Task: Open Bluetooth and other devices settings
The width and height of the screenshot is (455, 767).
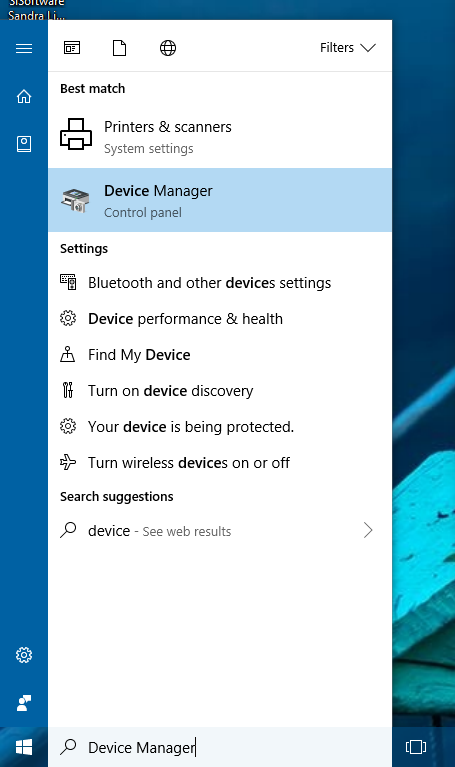Action: 220,283
